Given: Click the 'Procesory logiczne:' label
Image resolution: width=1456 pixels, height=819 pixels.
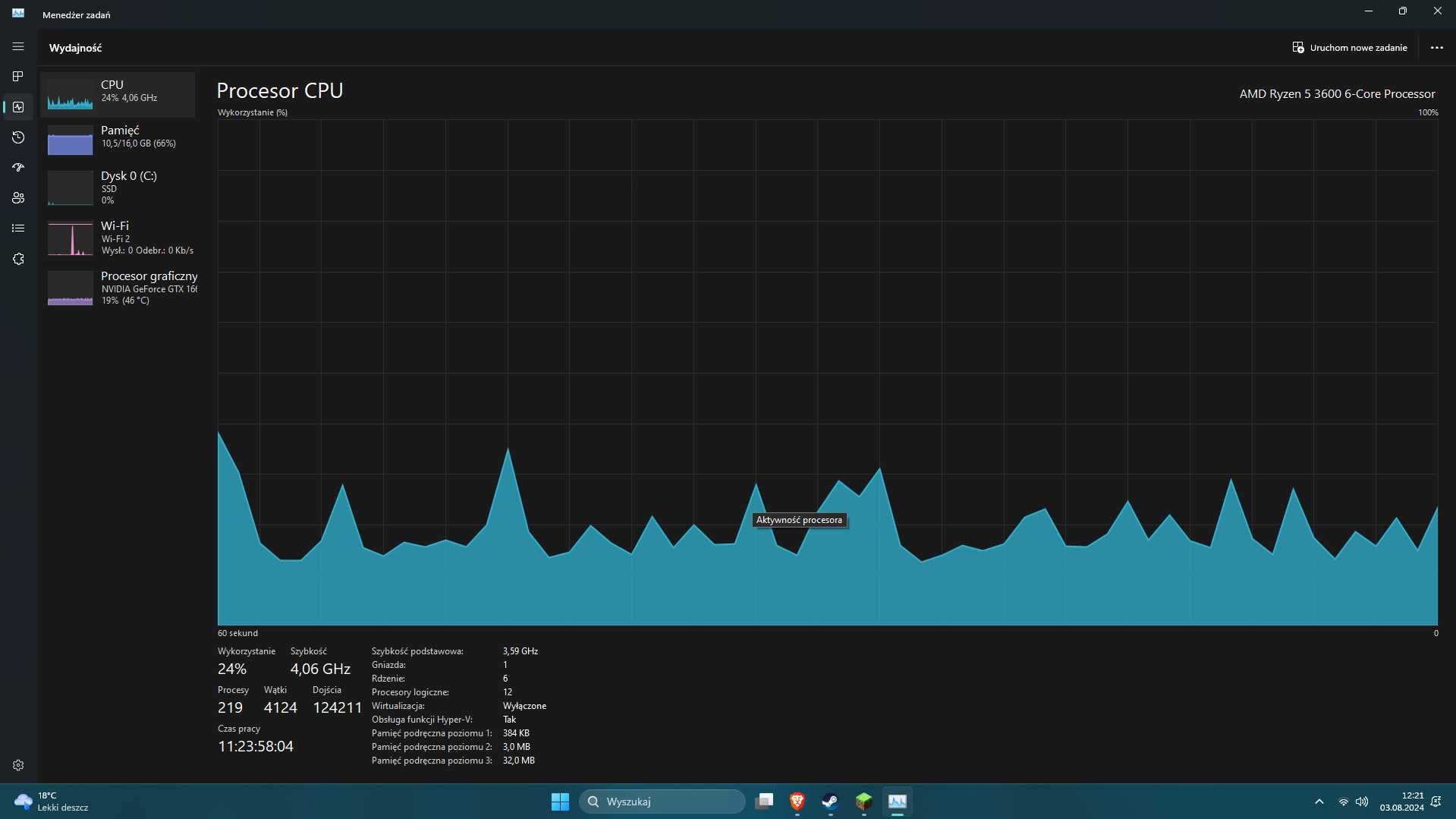Looking at the screenshot, I should [410, 692].
